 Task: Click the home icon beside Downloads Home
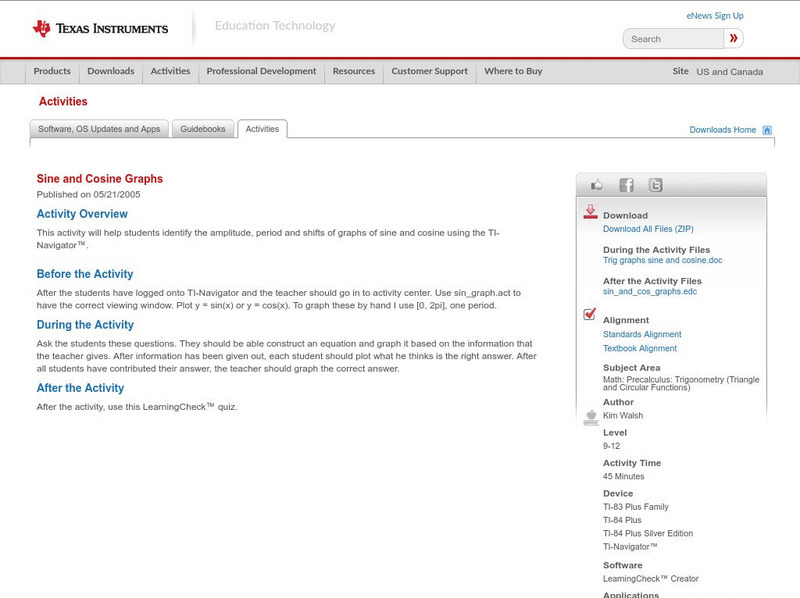click(x=767, y=130)
